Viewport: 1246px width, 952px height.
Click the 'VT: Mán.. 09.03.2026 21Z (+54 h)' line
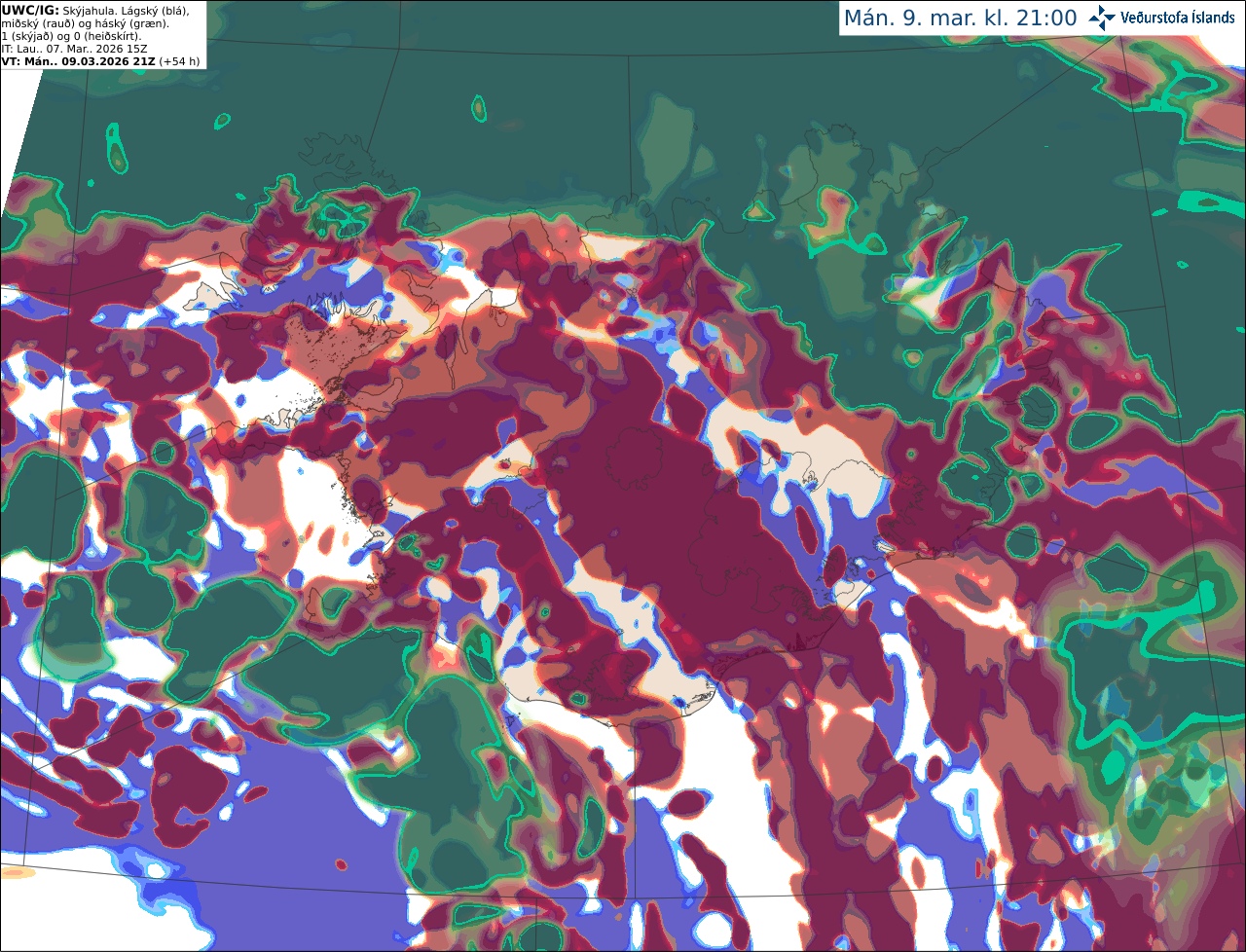100,61
